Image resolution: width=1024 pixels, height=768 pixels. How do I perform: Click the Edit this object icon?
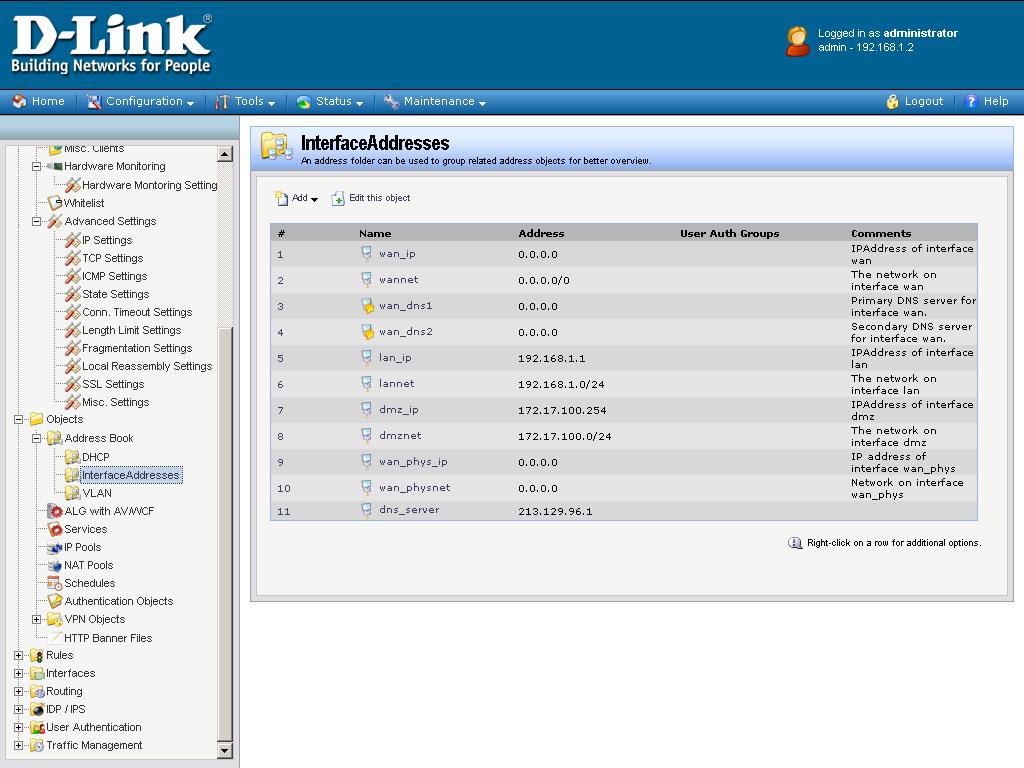point(338,199)
